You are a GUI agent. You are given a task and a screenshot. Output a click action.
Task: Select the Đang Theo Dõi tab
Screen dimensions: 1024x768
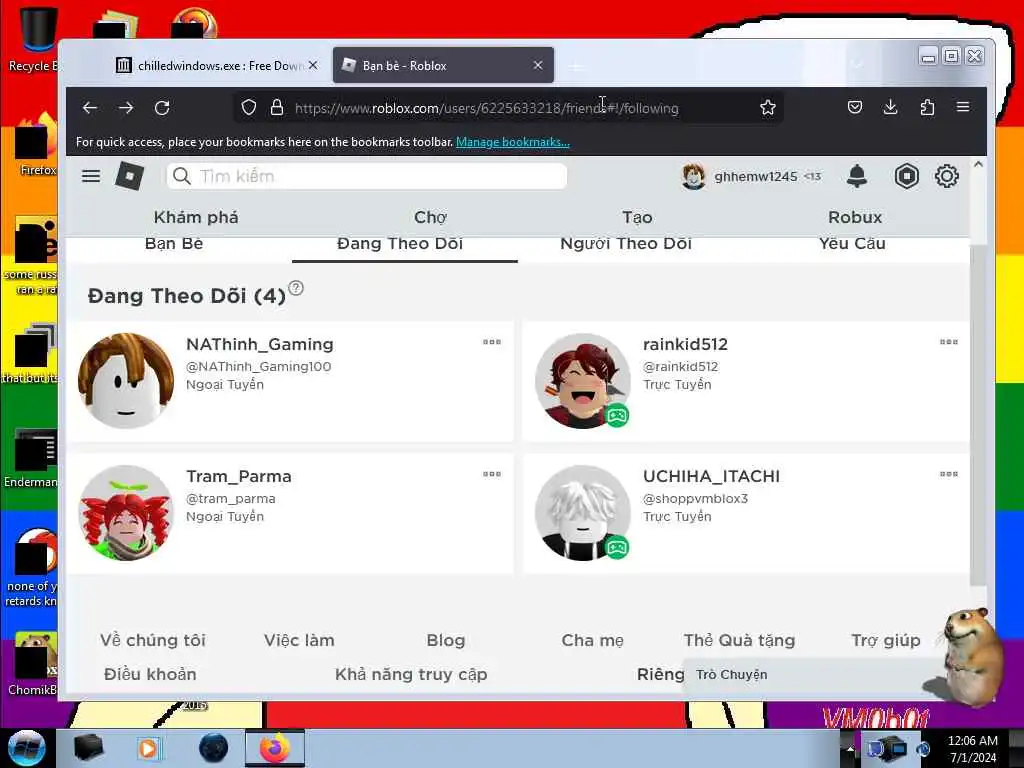[x=400, y=244]
